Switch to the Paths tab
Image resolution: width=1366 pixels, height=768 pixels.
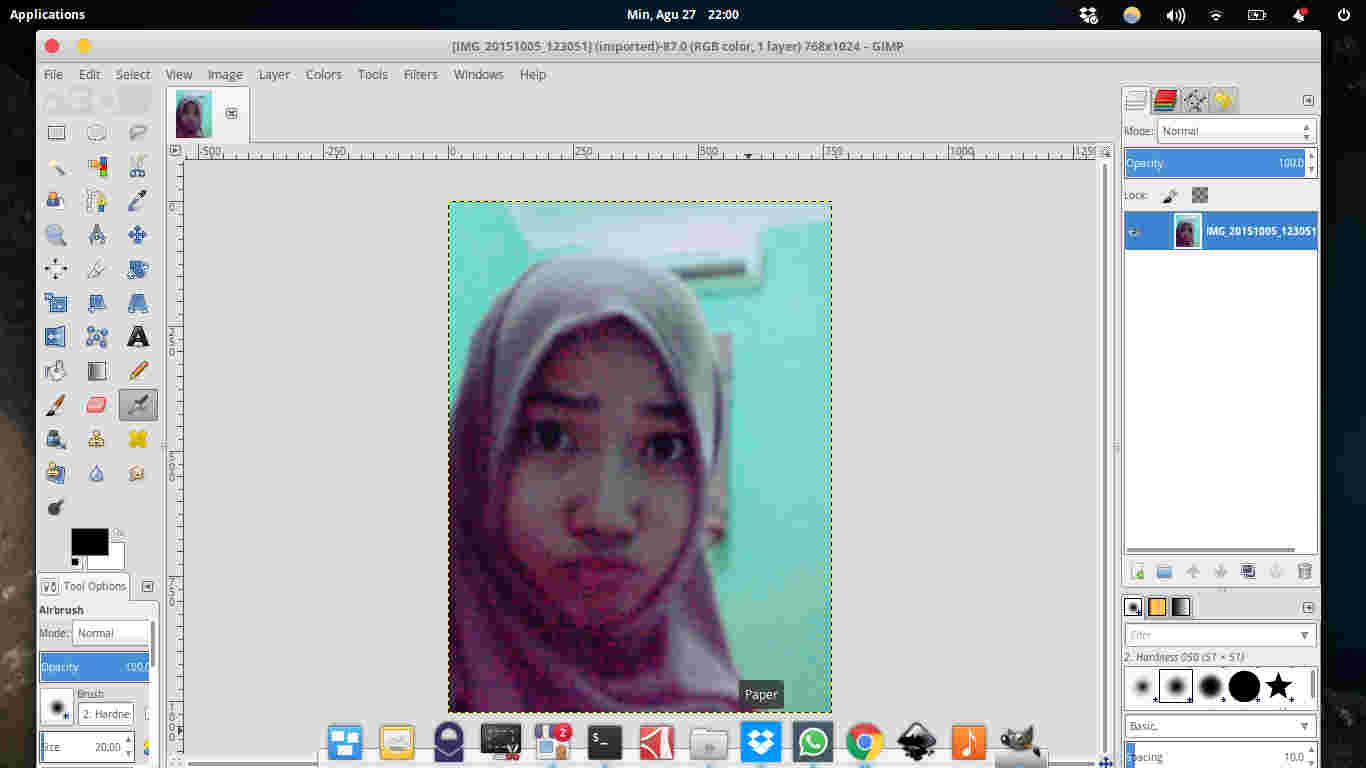pos(1194,100)
